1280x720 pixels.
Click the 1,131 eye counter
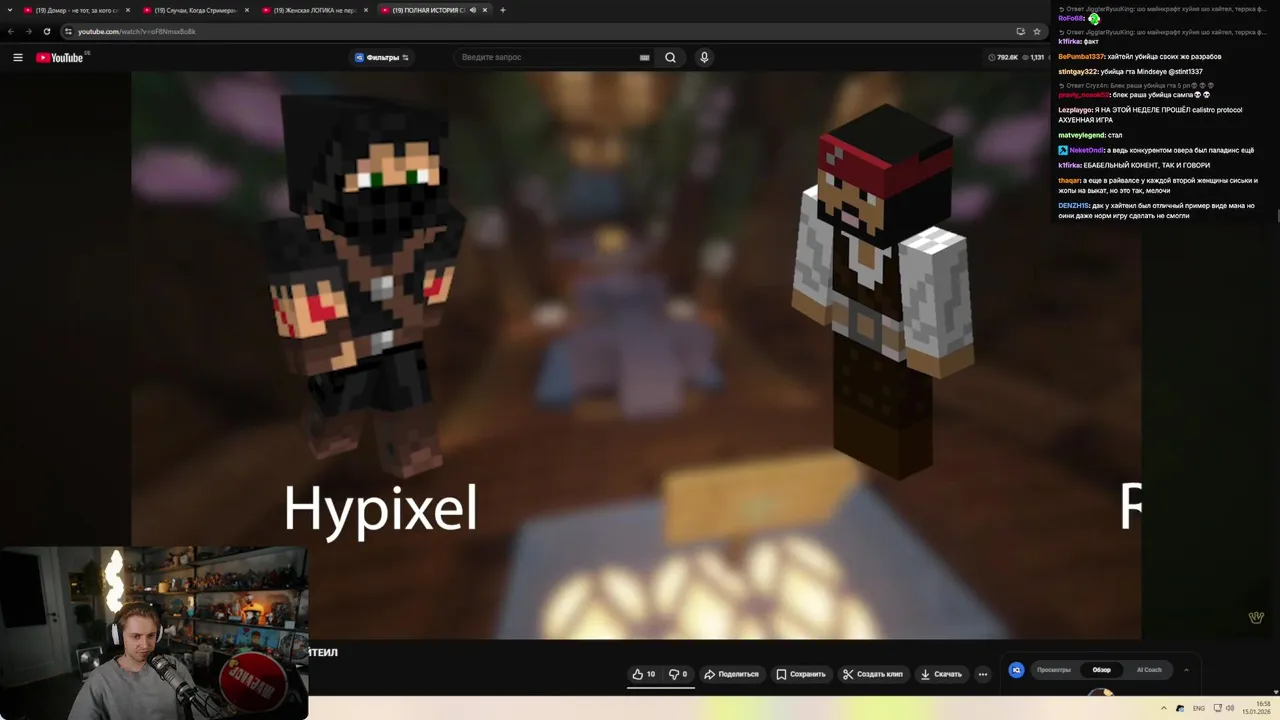(x=1033, y=57)
